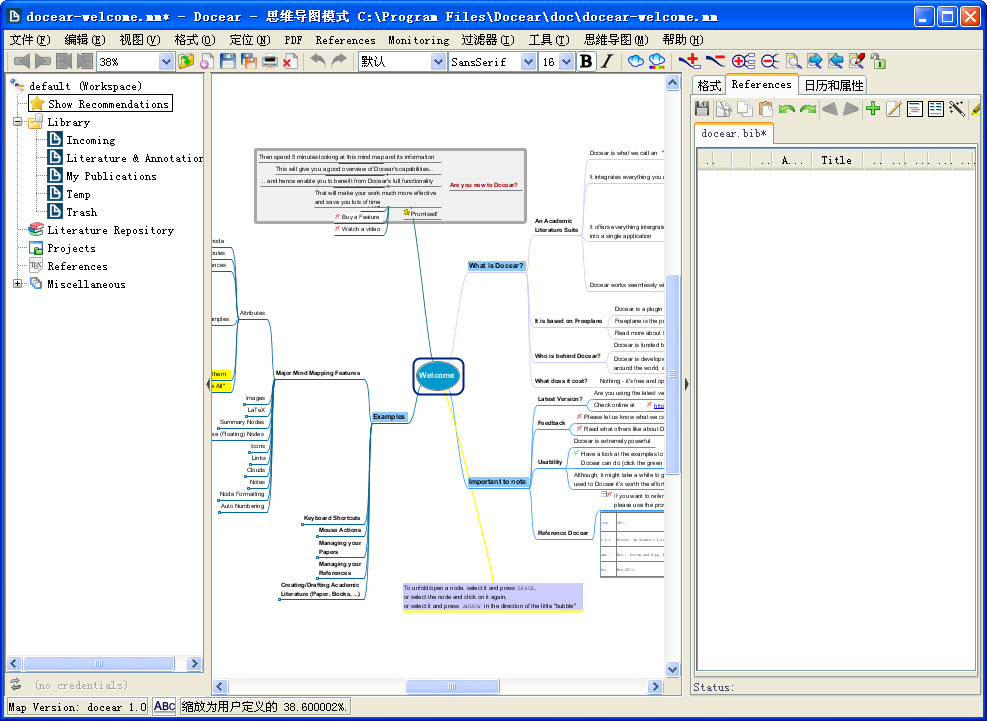Select the 'What is Docear?' node
This screenshot has height=721, width=987.
pyautogui.click(x=496, y=266)
